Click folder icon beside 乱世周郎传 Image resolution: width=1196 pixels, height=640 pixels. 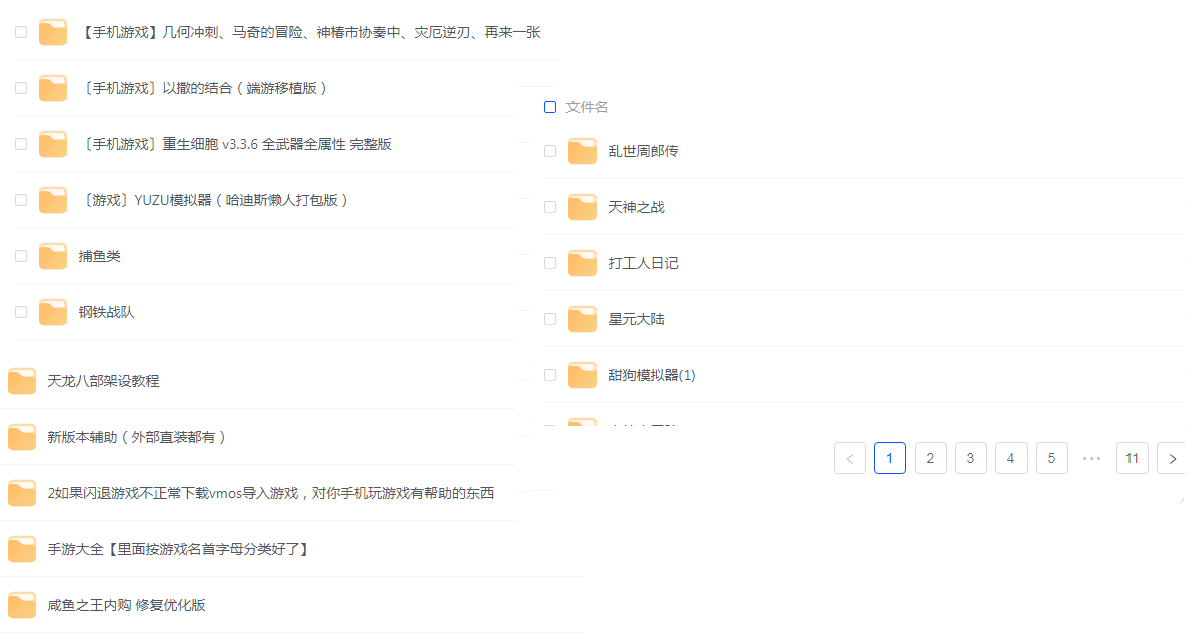[582, 151]
